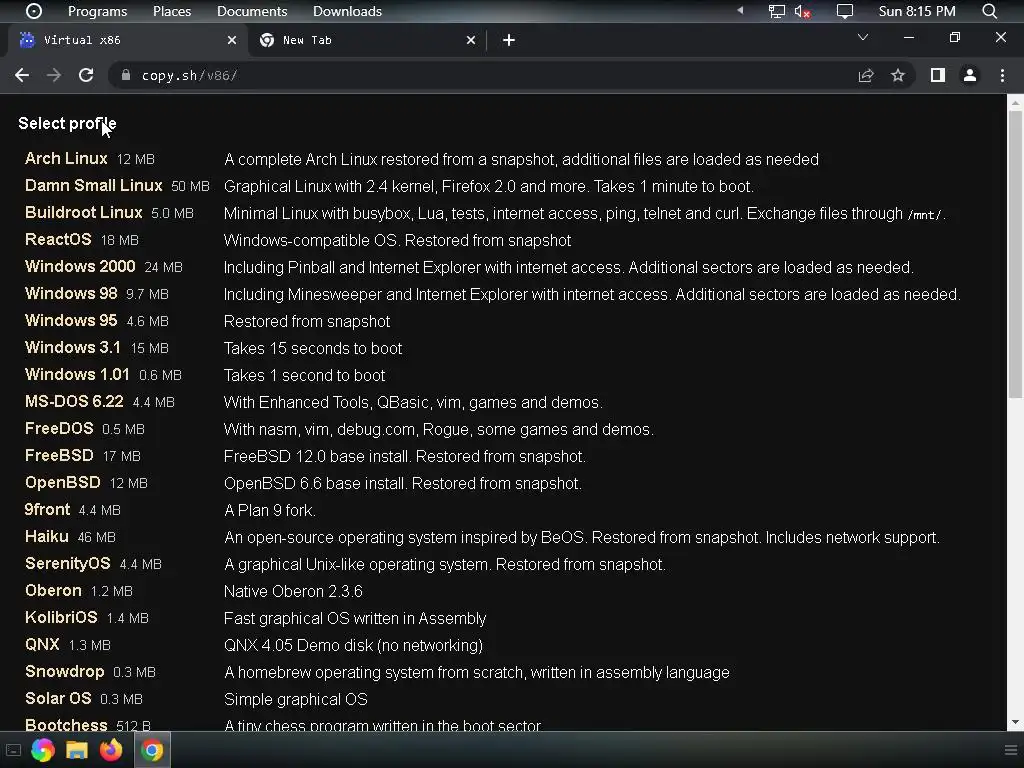The height and width of the screenshot is (768, 1024).
Task: Click the 'A Plan 9 fork.' description
Action: [270, 510]
